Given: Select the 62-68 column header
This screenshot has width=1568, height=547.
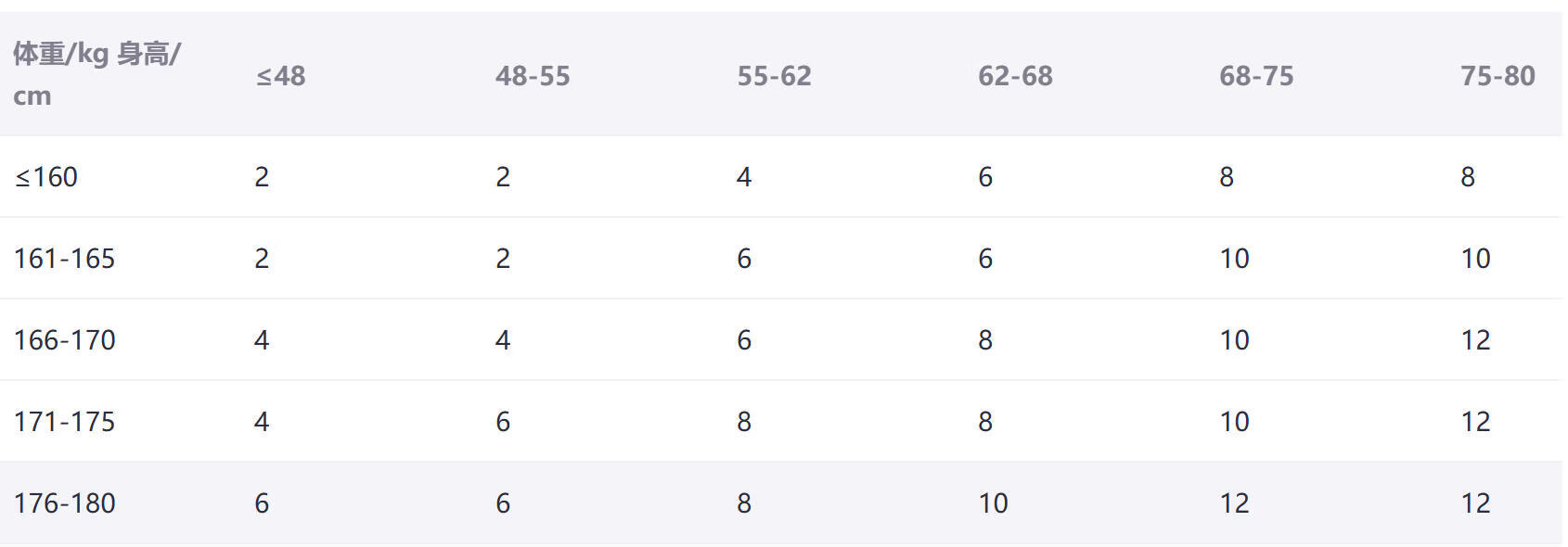Looking at the screenshot, I should tap(1015, 76).
